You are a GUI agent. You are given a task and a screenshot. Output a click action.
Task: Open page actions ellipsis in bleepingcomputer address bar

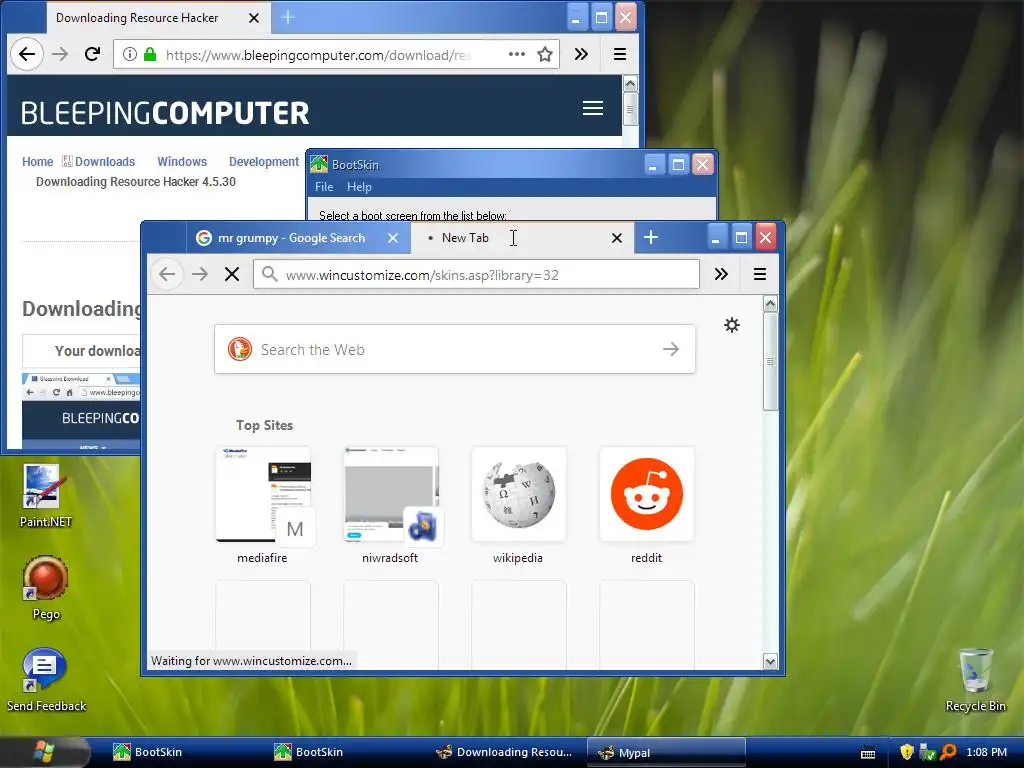(x=517, y=54)
